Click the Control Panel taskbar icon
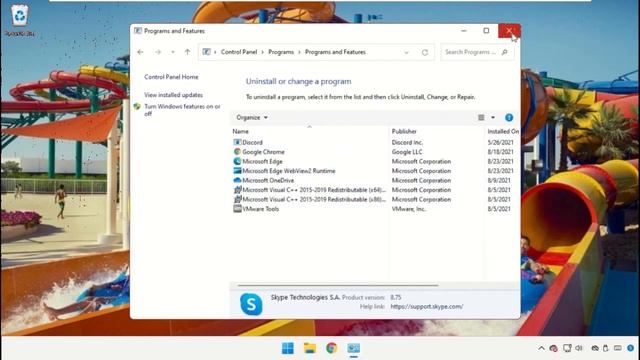This screenshot has width=640, height=360. point(353,348)
